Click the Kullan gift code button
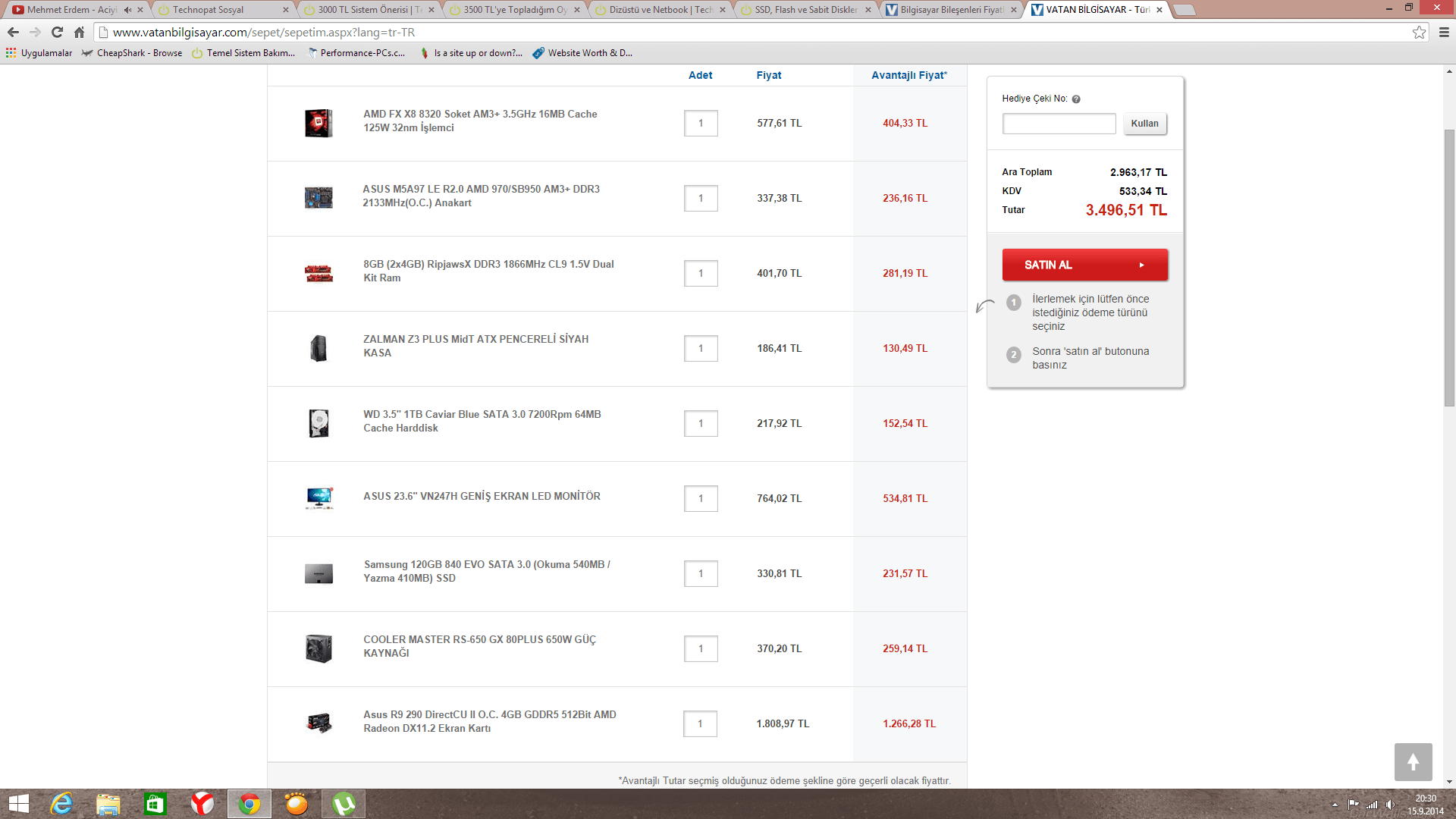1456x819 pixels. click(1144, 124)
